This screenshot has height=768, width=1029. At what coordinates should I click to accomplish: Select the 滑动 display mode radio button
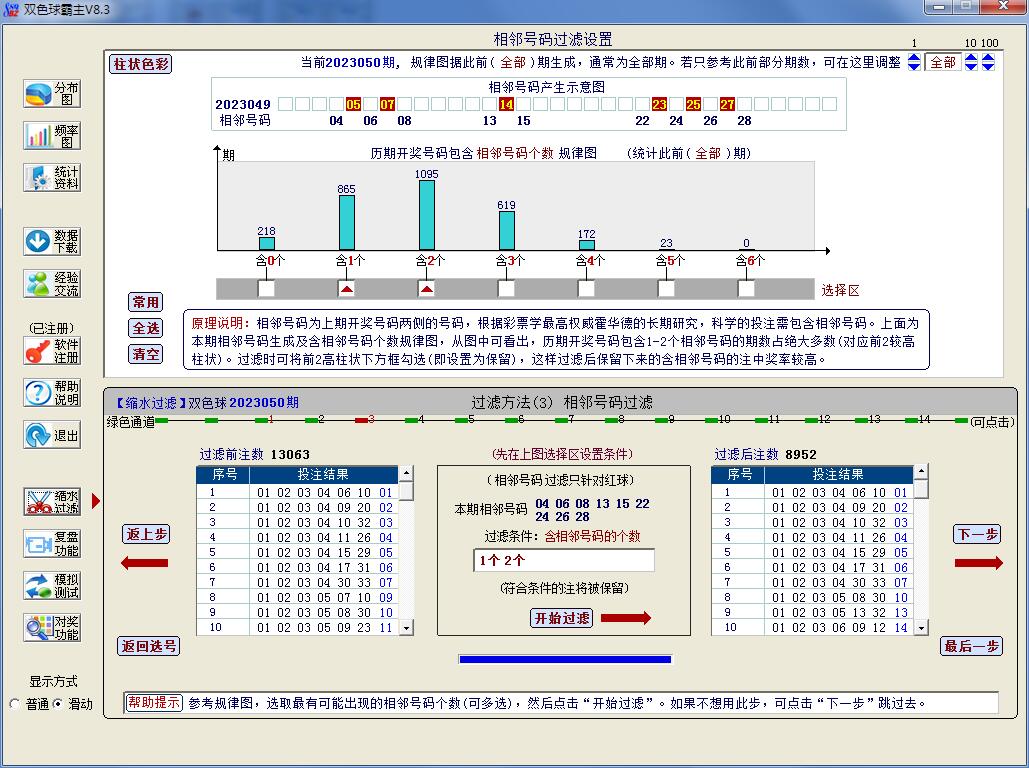(x=58, y=704)
